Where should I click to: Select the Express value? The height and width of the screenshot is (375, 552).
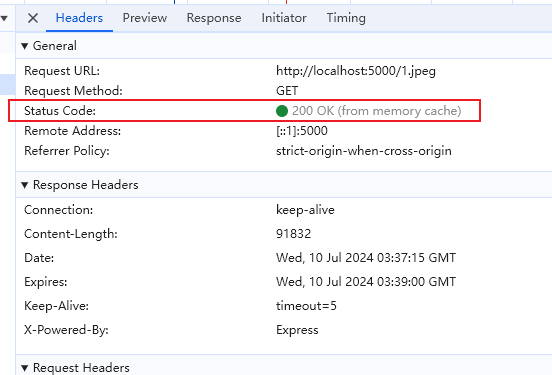click(297, 330)
